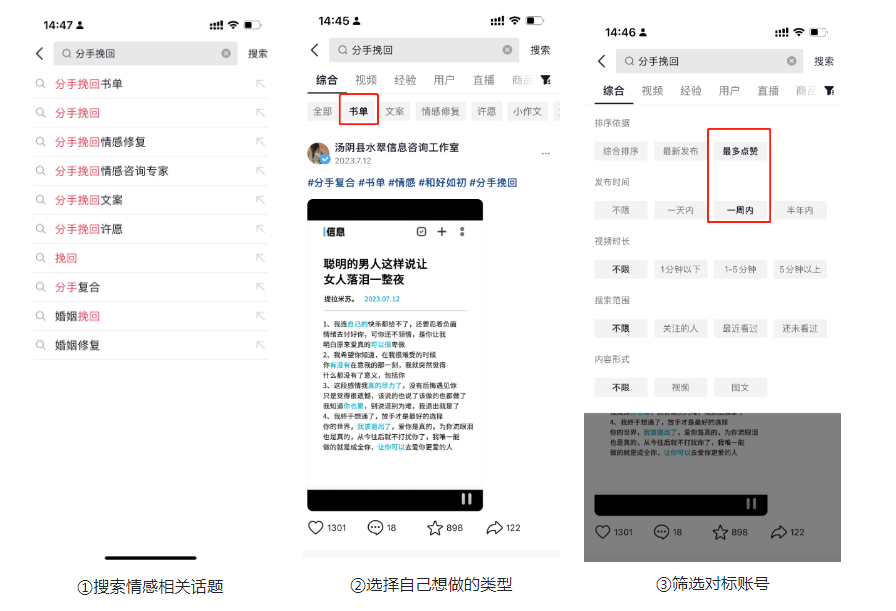Image resolution: width=896 pixels, height=611 pixels.
Task: Select 小作文 category chip
Action: (527, 111)
